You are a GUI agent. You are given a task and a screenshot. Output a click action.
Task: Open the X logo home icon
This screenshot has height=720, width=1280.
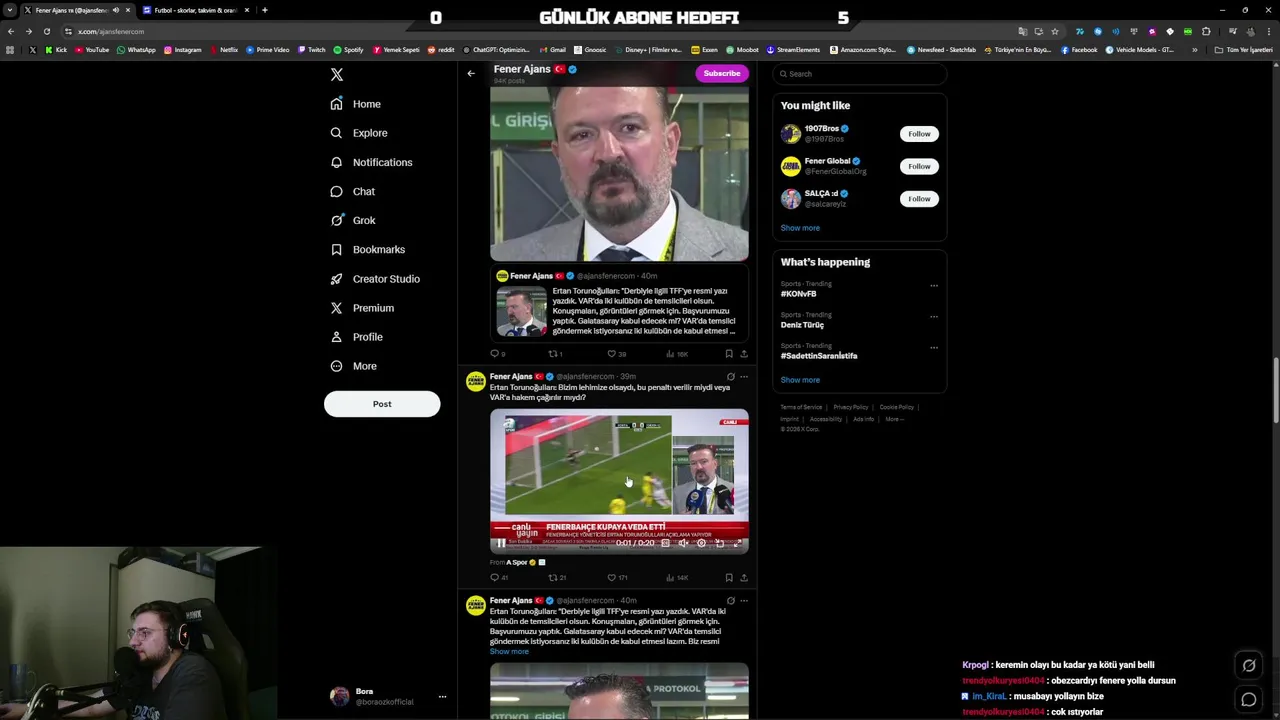(x=337, y=75)
